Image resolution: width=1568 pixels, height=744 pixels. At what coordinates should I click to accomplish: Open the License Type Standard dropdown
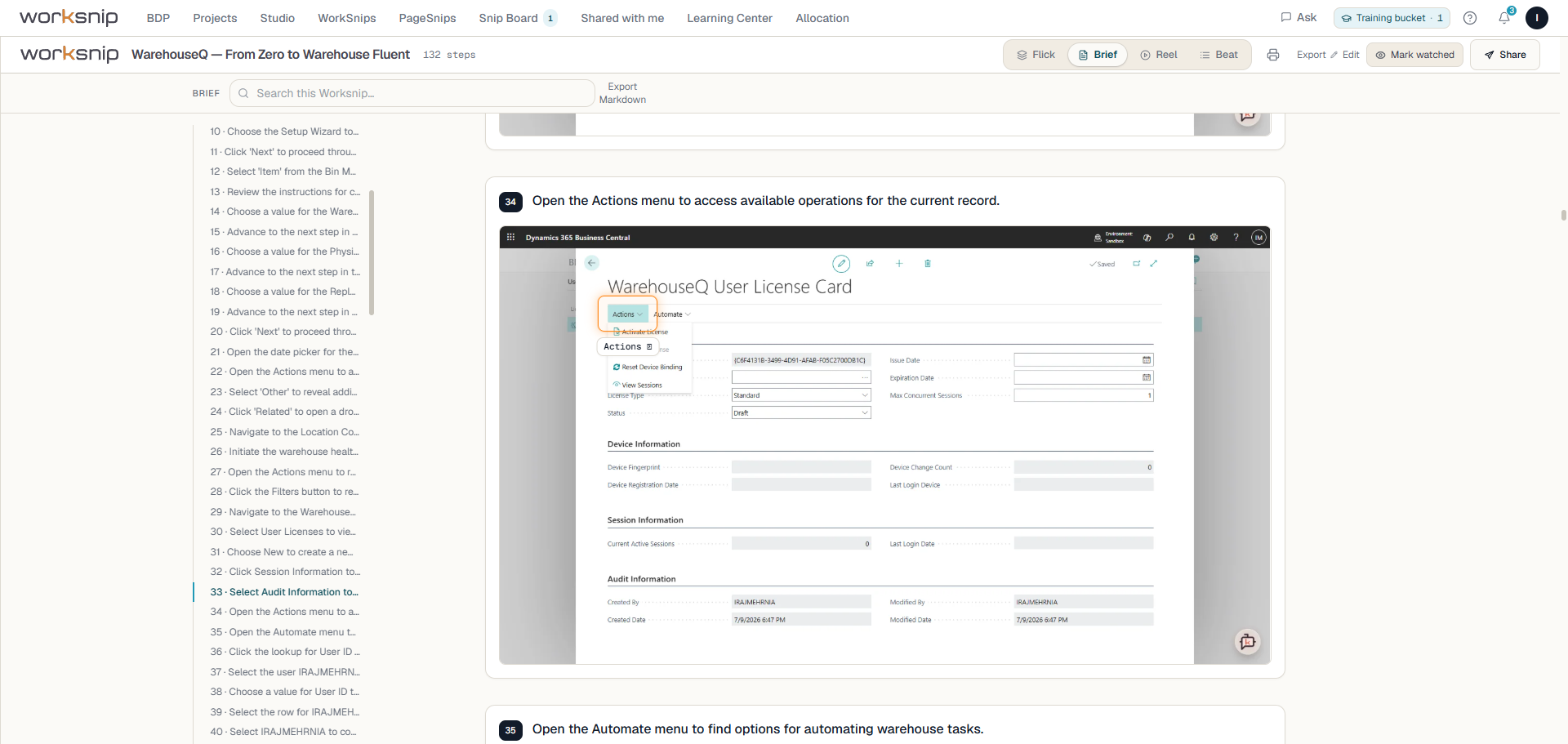[801, 395]
